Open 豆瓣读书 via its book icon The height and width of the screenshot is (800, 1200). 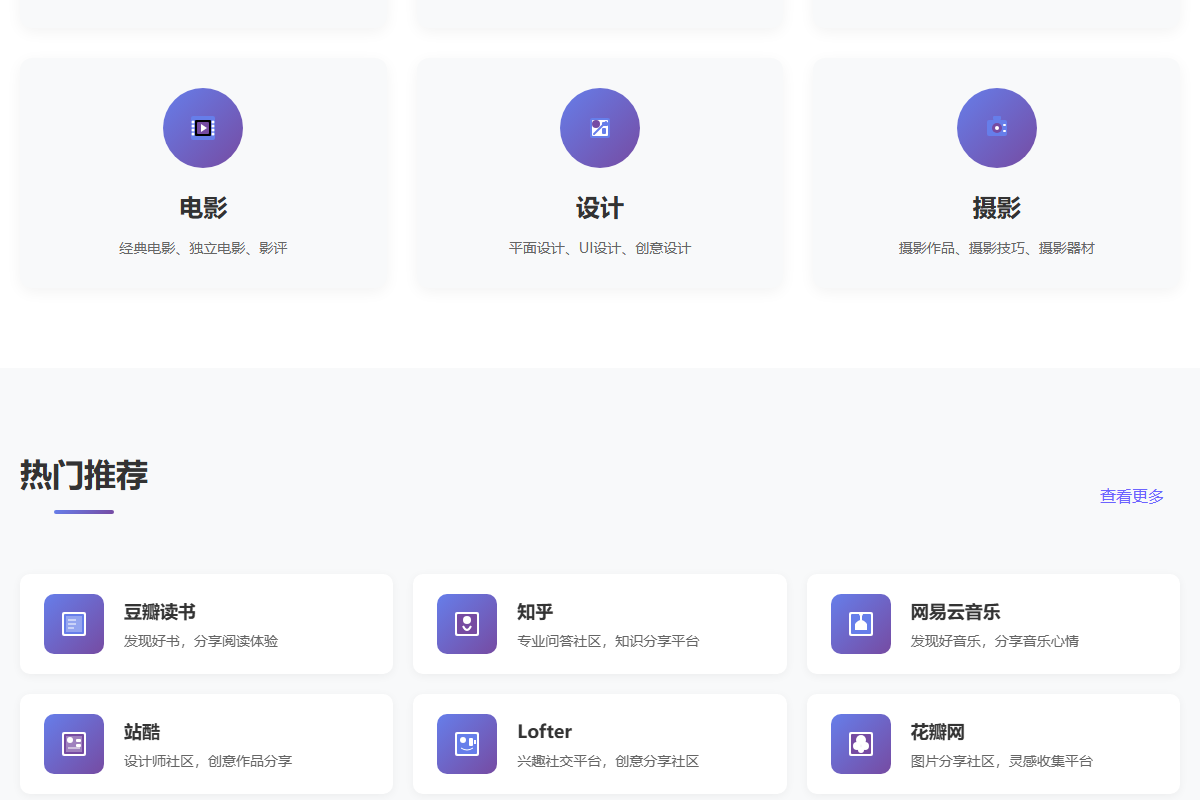pos(73,623)
